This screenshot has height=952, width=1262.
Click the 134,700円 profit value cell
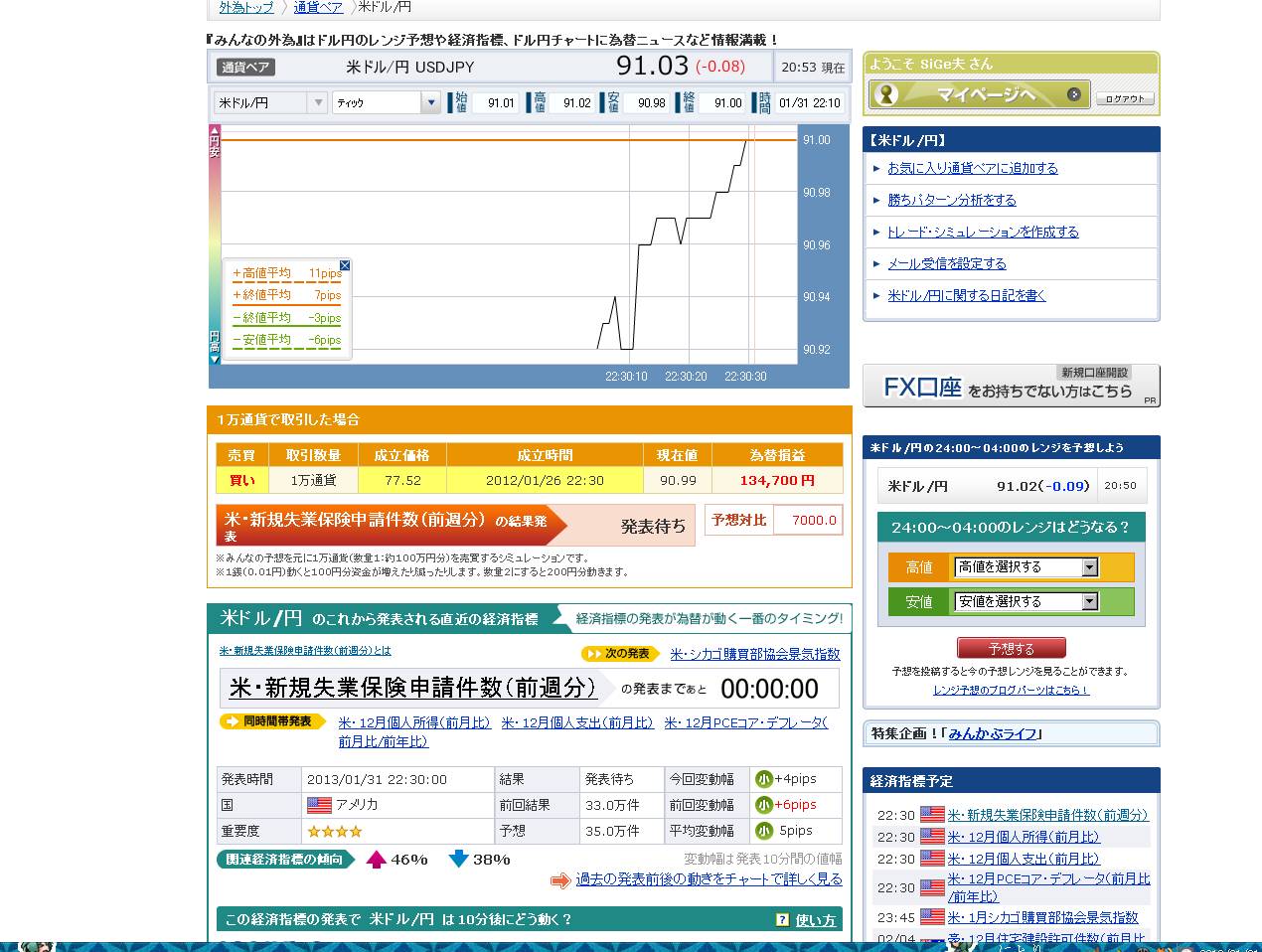pos(777,480)
